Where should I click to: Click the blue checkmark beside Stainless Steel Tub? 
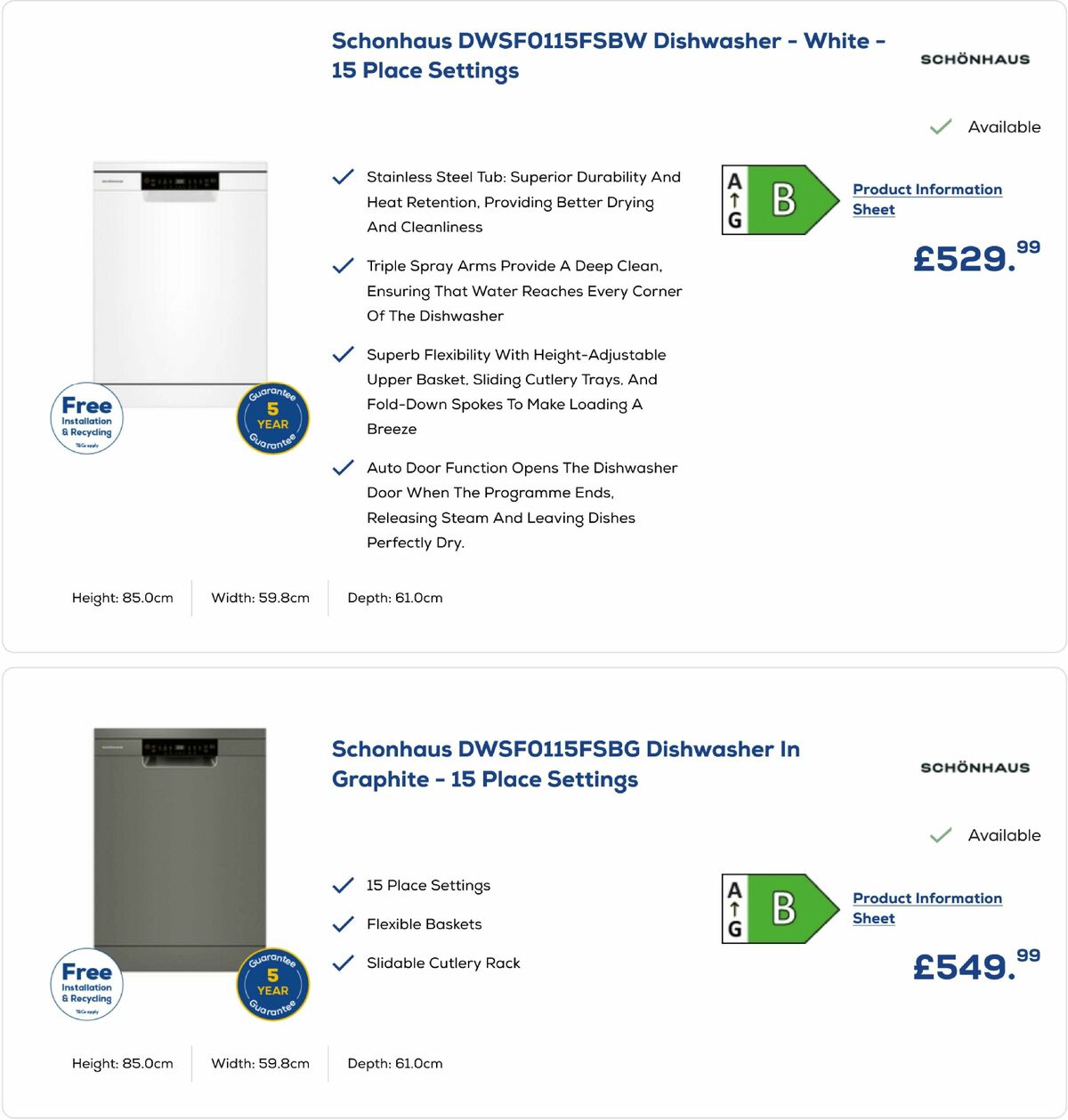(x=344, y=178)
